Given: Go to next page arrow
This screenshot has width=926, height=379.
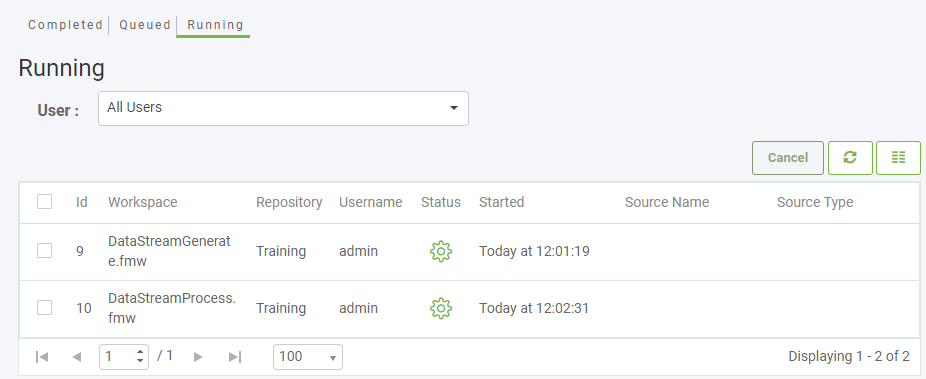Looking at the screenshot, I should point(198,357).
